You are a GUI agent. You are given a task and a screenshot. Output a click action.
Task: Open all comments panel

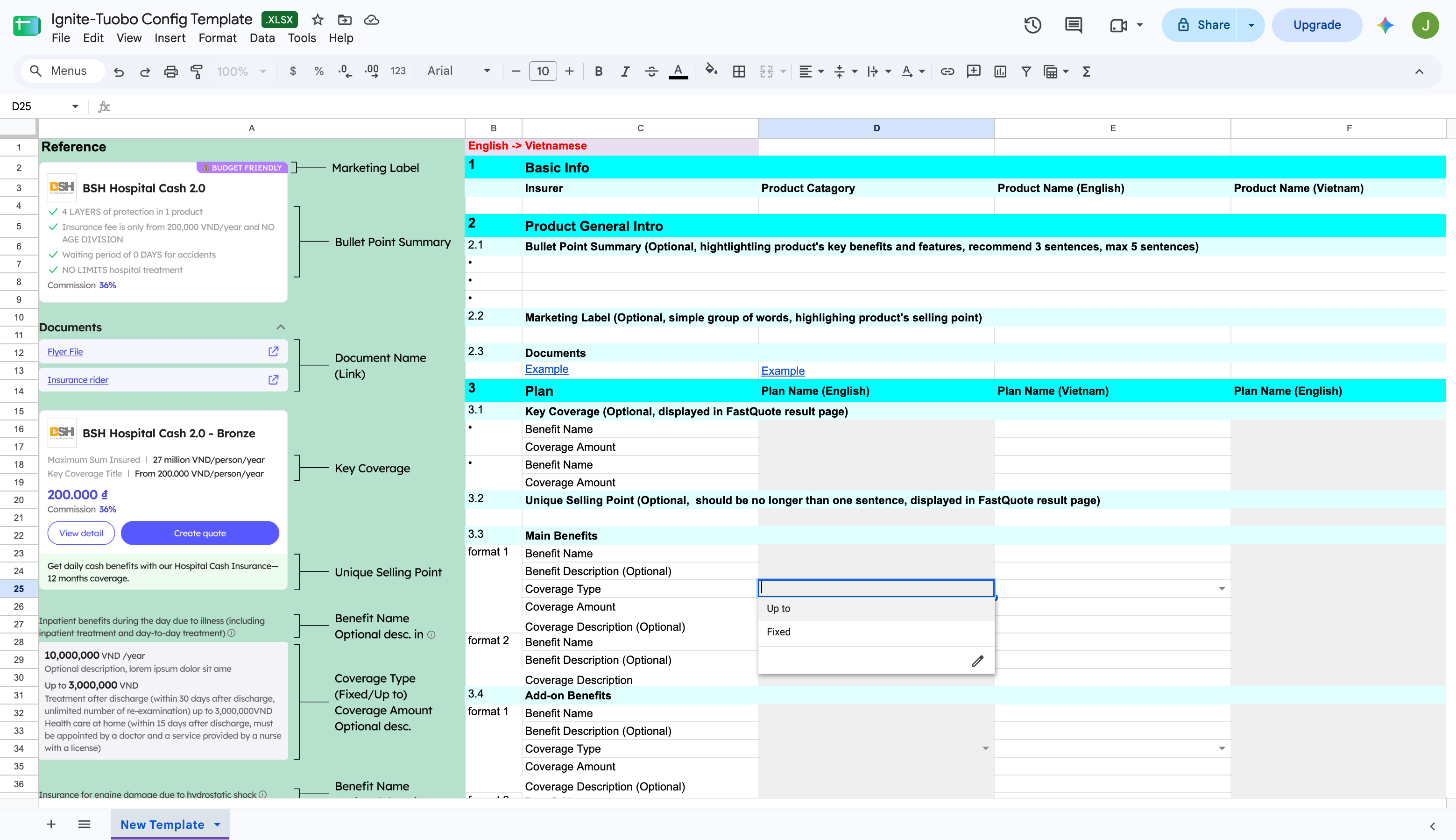[1073, 25]
